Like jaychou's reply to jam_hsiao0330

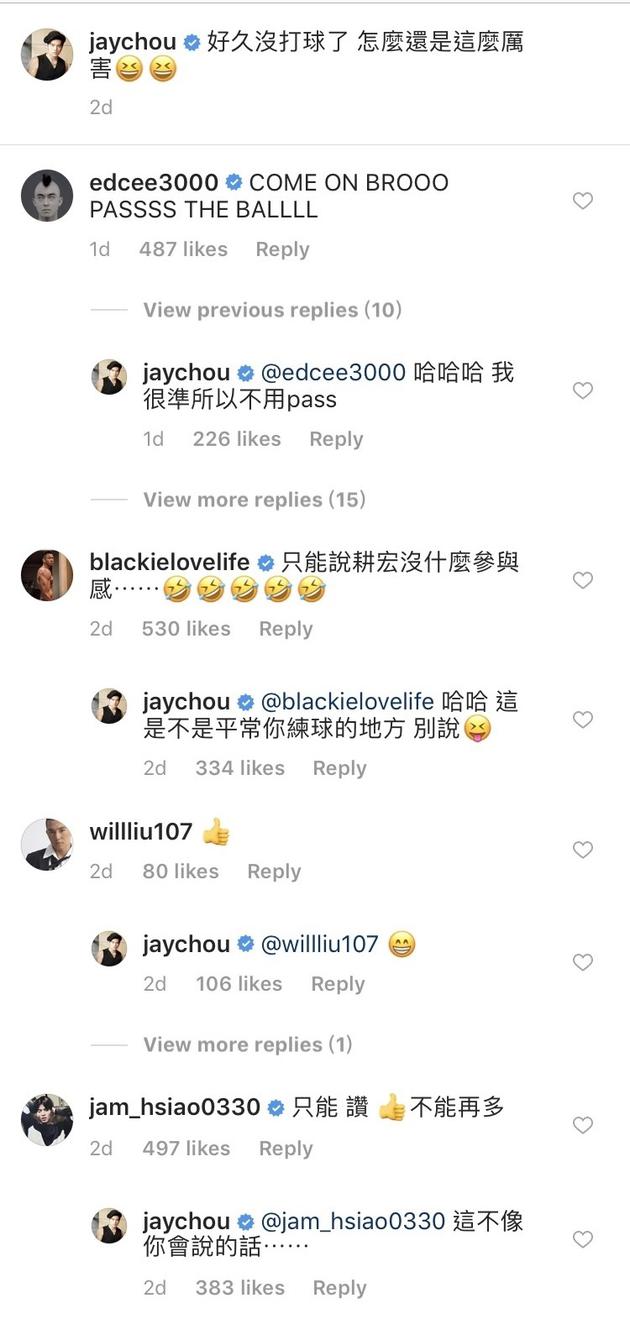click(x=582, y=1239)
